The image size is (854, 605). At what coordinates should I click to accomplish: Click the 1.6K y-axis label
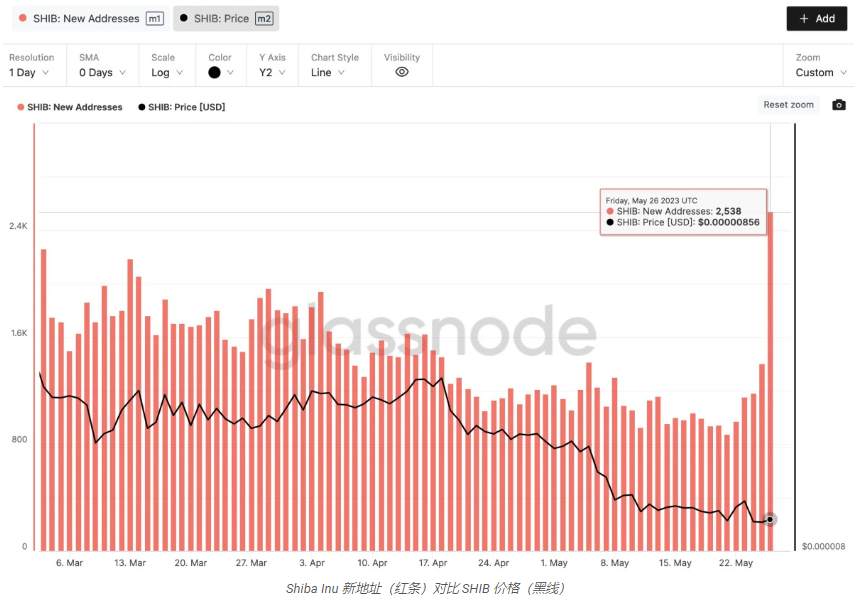[19, 333]
